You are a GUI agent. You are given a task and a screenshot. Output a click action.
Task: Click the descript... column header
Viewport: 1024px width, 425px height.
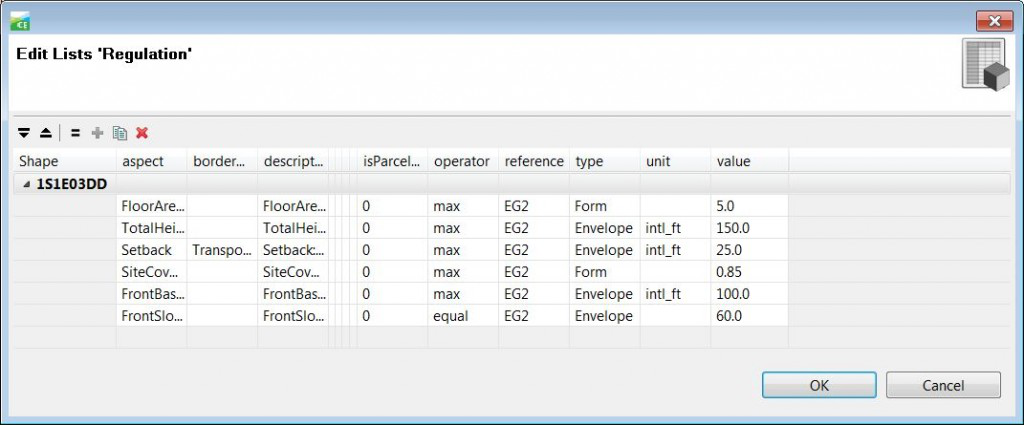click(293, 161)
